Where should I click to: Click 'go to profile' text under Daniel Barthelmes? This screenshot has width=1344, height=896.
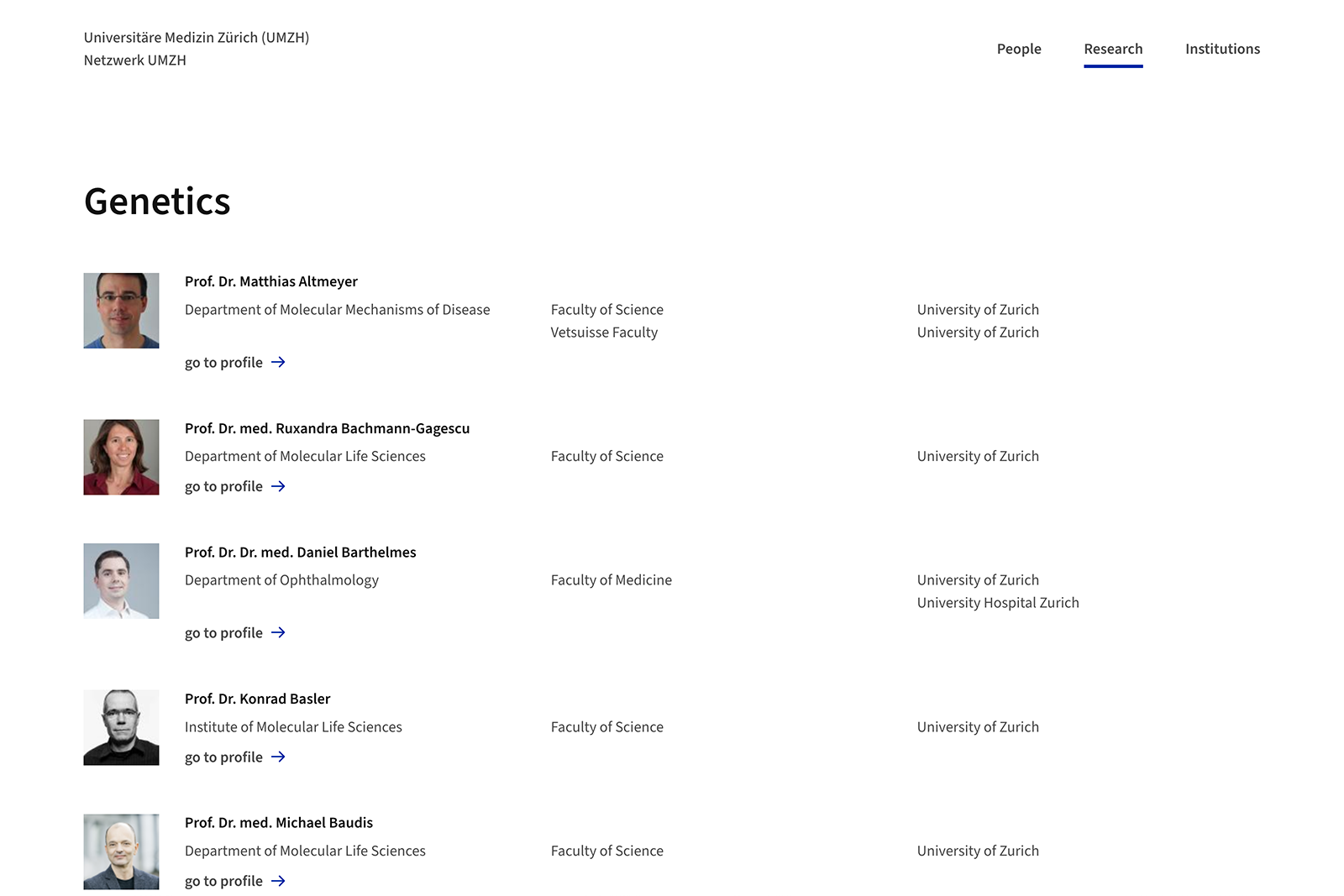click(223, 633)
